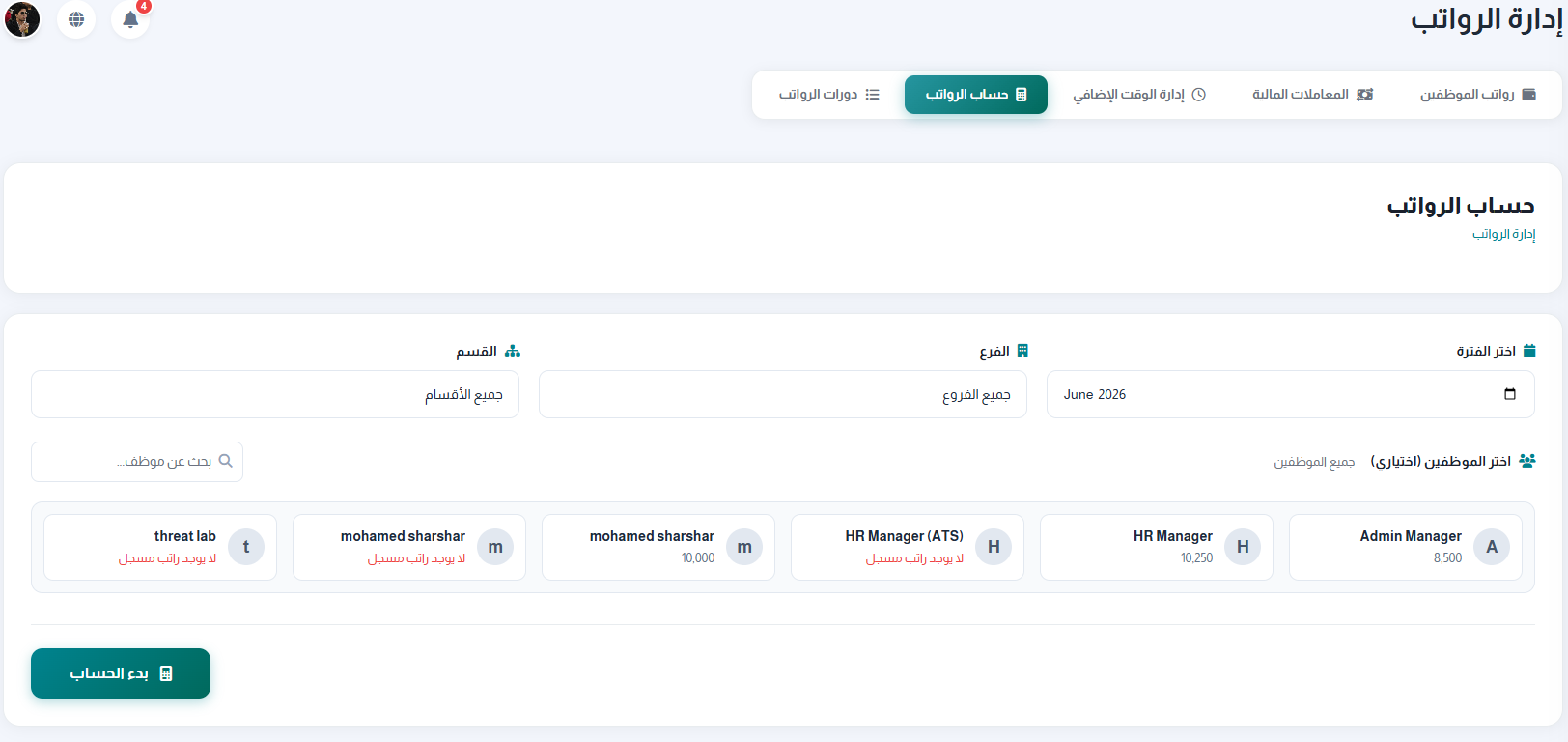Open the رواتب الموظفين tab

pos(1477,95)
